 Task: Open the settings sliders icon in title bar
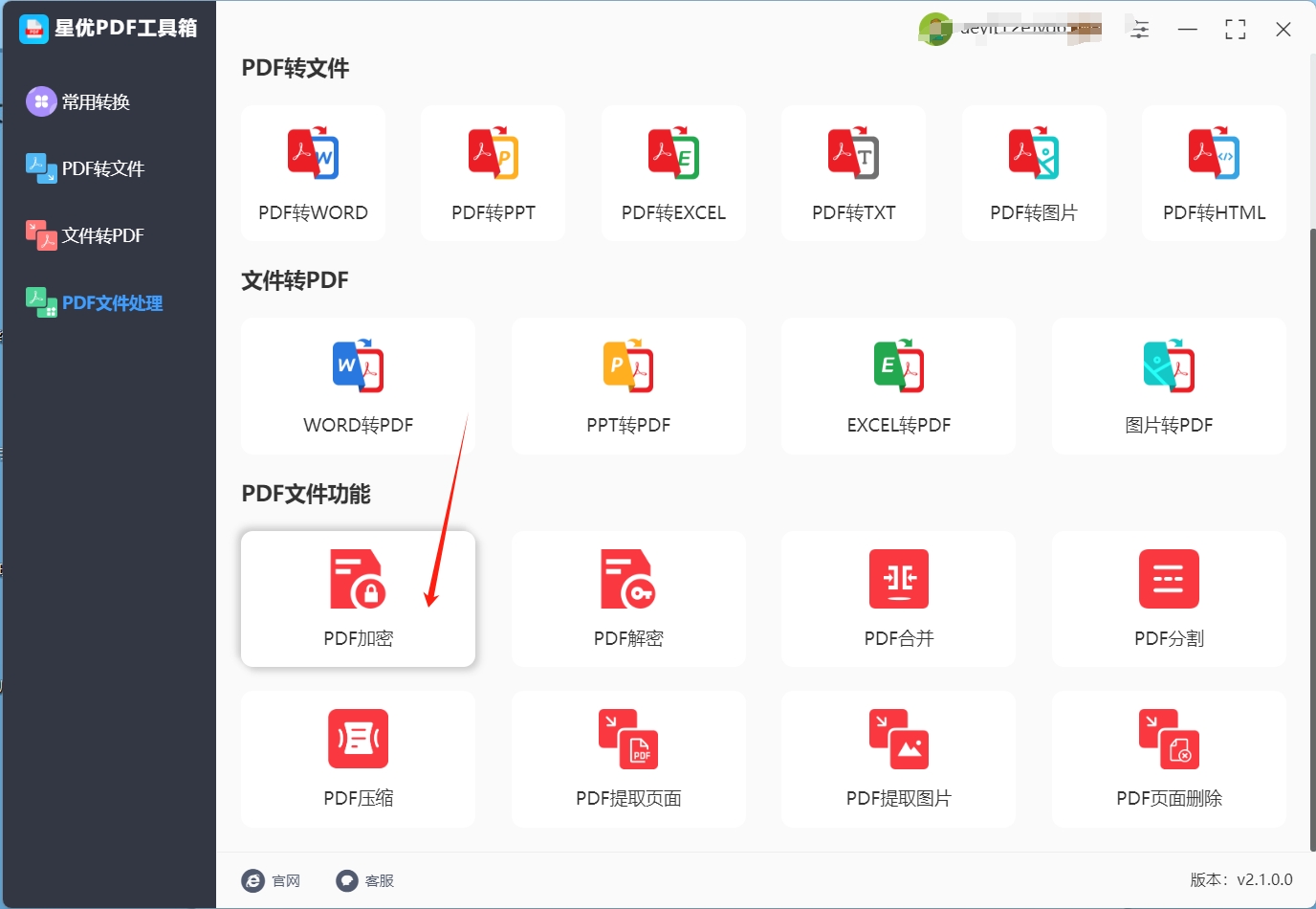pos(1140,30)
